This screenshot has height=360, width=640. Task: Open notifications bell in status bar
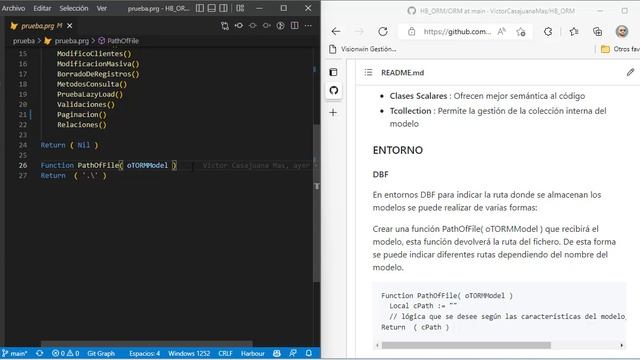309,353
